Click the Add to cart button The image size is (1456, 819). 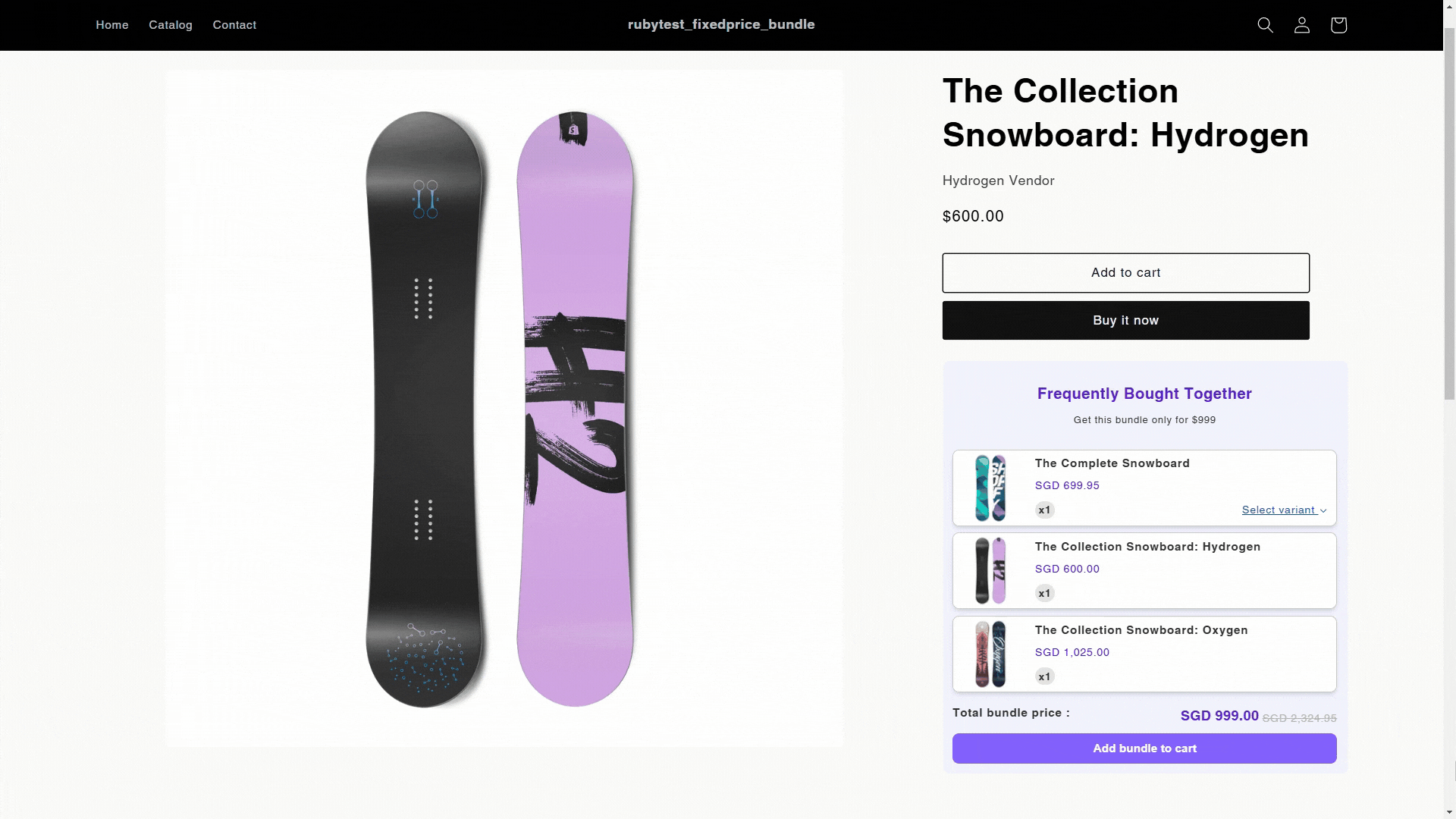[x=1125, y=273]
